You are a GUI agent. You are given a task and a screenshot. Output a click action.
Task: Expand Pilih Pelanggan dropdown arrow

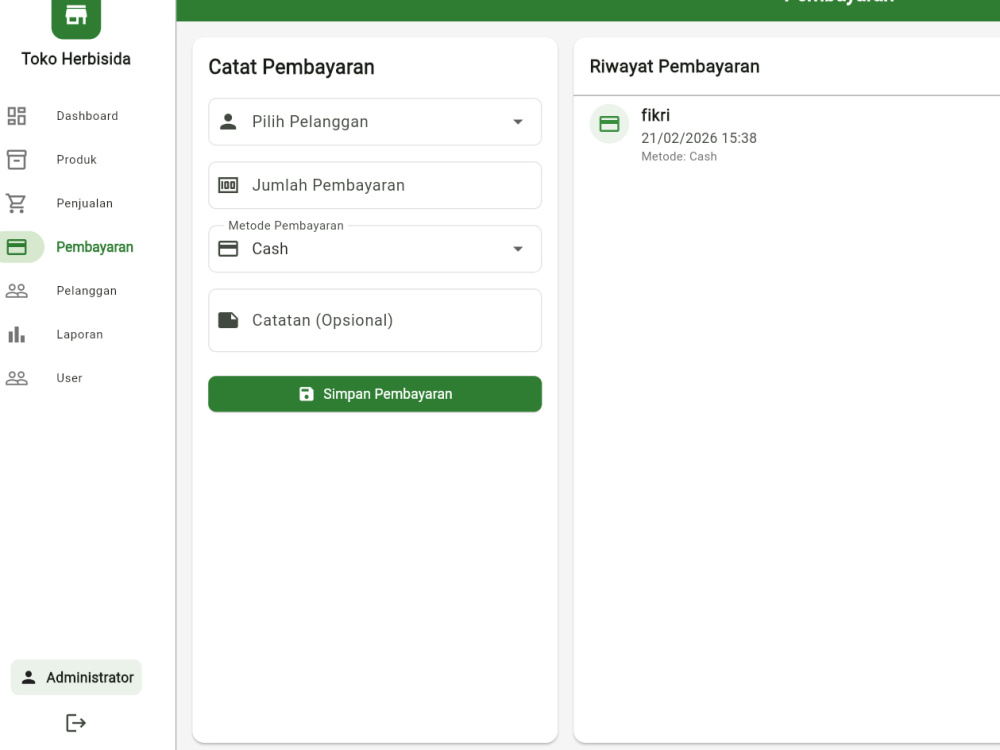click(518, 122)
